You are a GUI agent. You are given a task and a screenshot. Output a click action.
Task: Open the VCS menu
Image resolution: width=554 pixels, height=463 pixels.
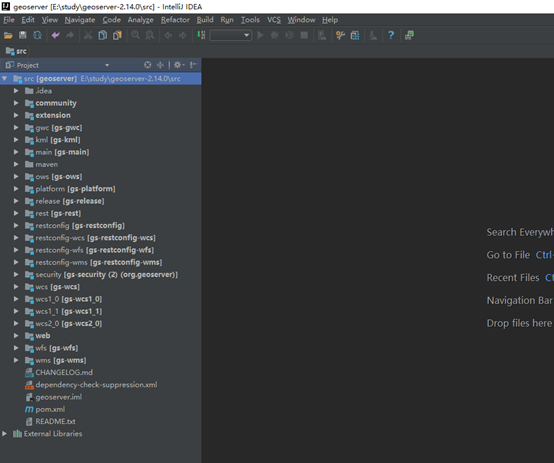pos(274,20)
